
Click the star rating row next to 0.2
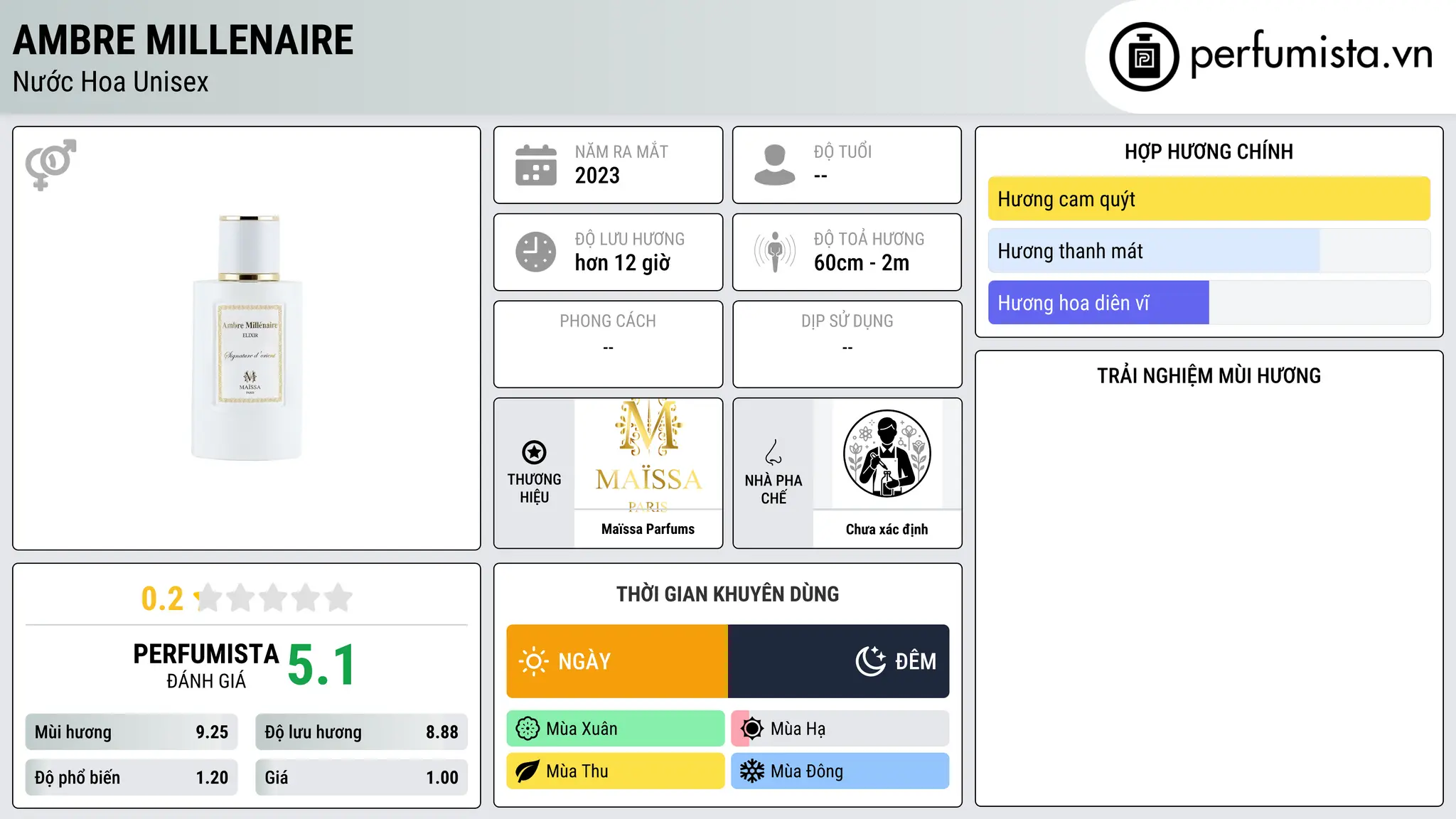click(273, 598)
